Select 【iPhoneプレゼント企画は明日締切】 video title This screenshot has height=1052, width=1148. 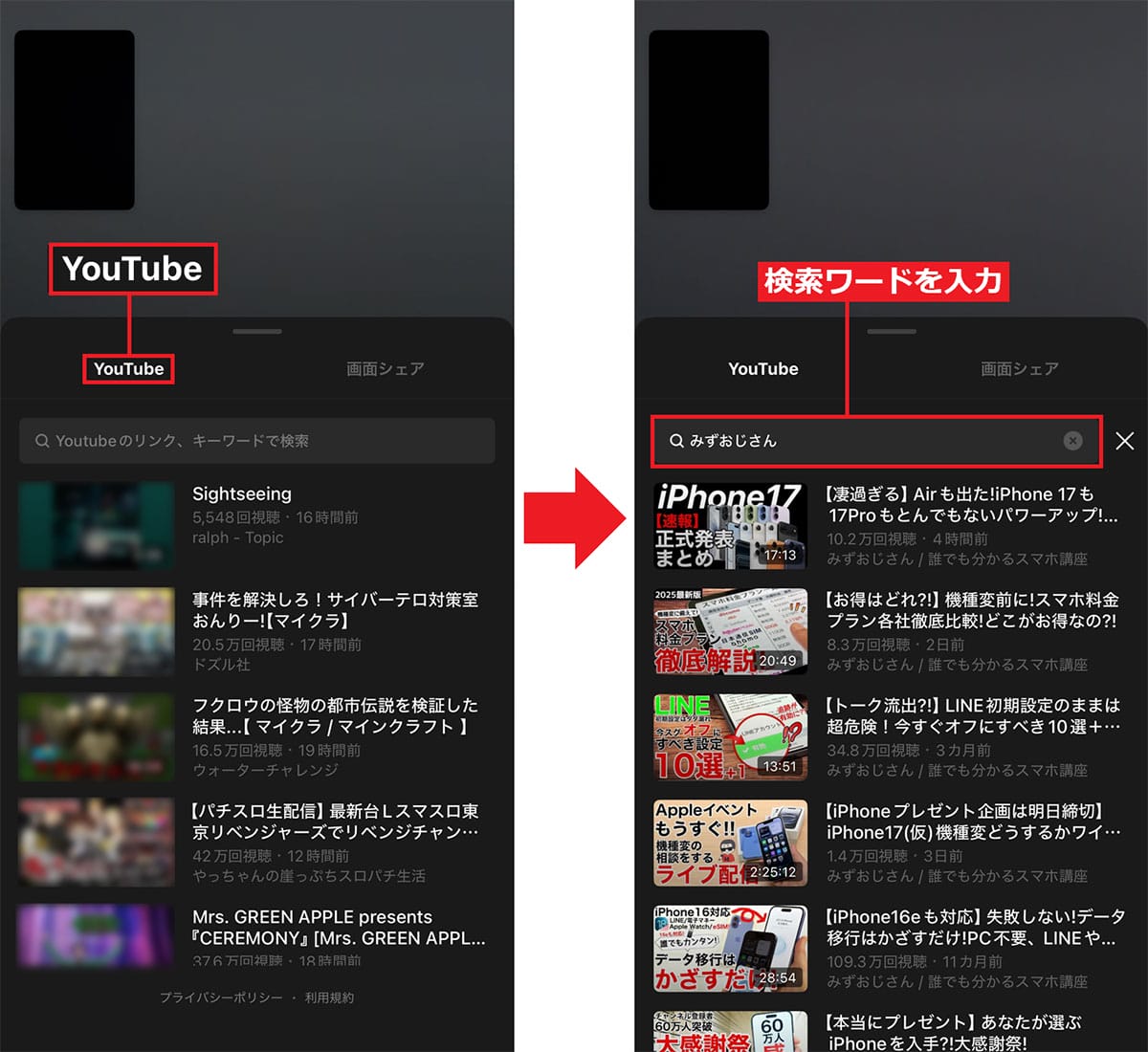click(974, 822)
